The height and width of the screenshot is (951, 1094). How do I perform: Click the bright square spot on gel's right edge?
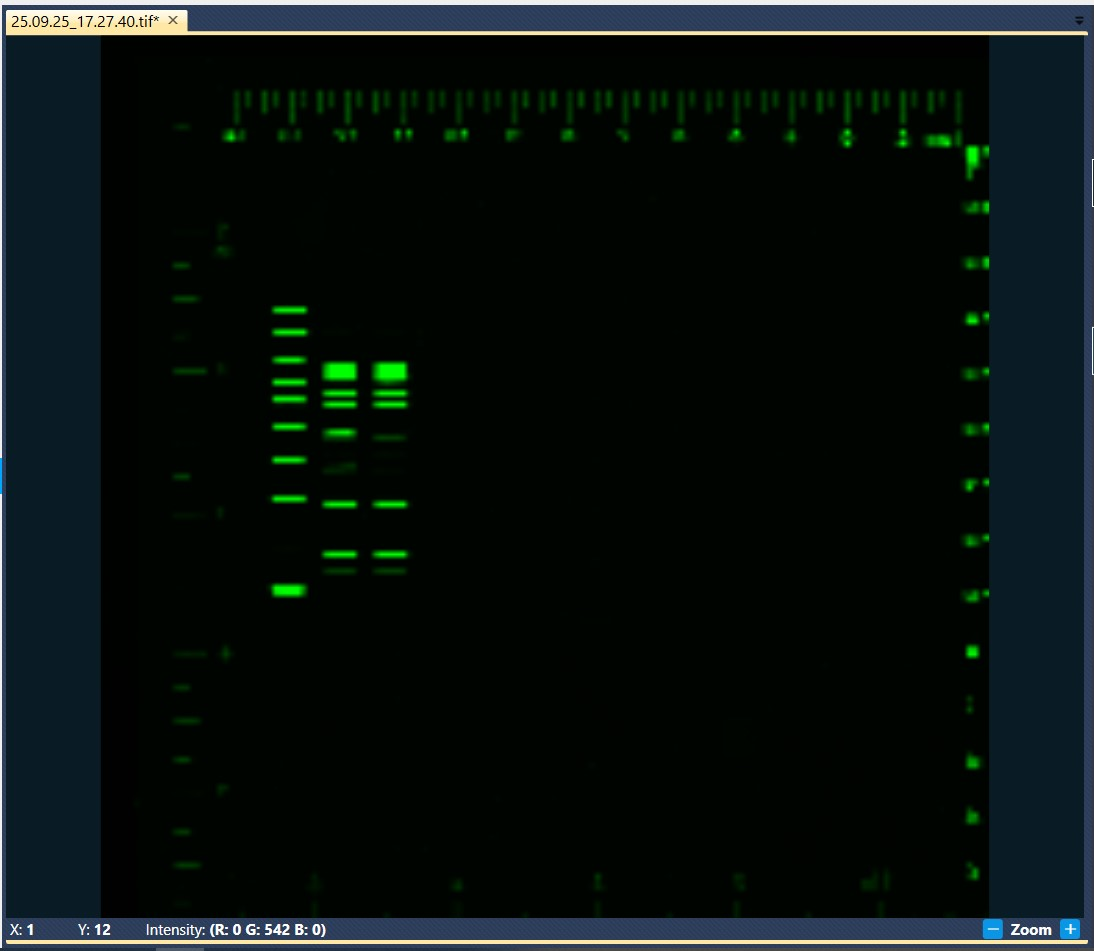pos(972,652)
